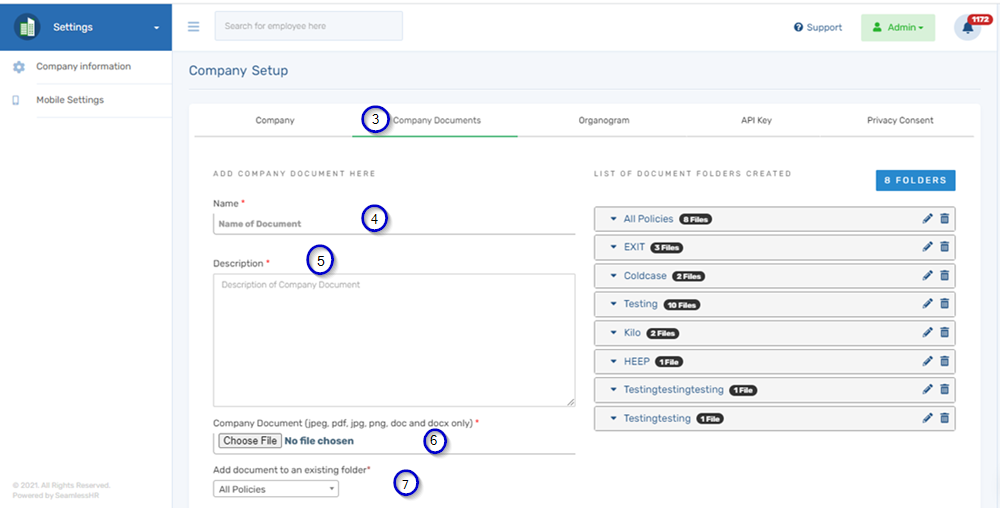1000x508 pixels.
Task: Switch to the Privacy Consent tab
Action: pos(900,120)
